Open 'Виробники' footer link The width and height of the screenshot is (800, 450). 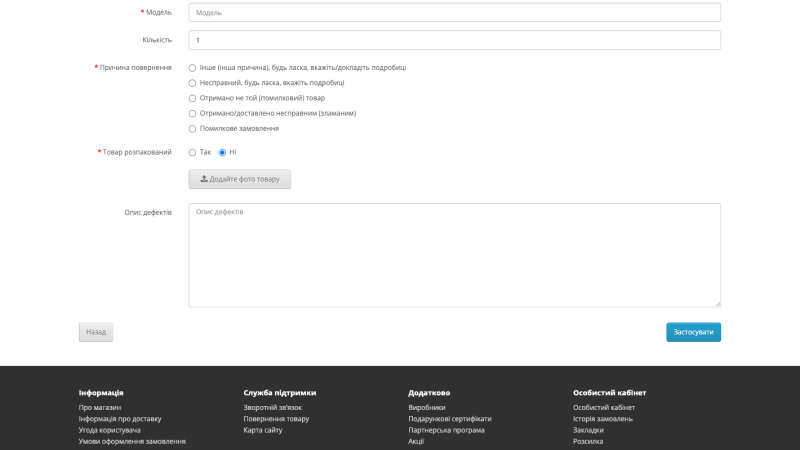[x=427, y=408]
